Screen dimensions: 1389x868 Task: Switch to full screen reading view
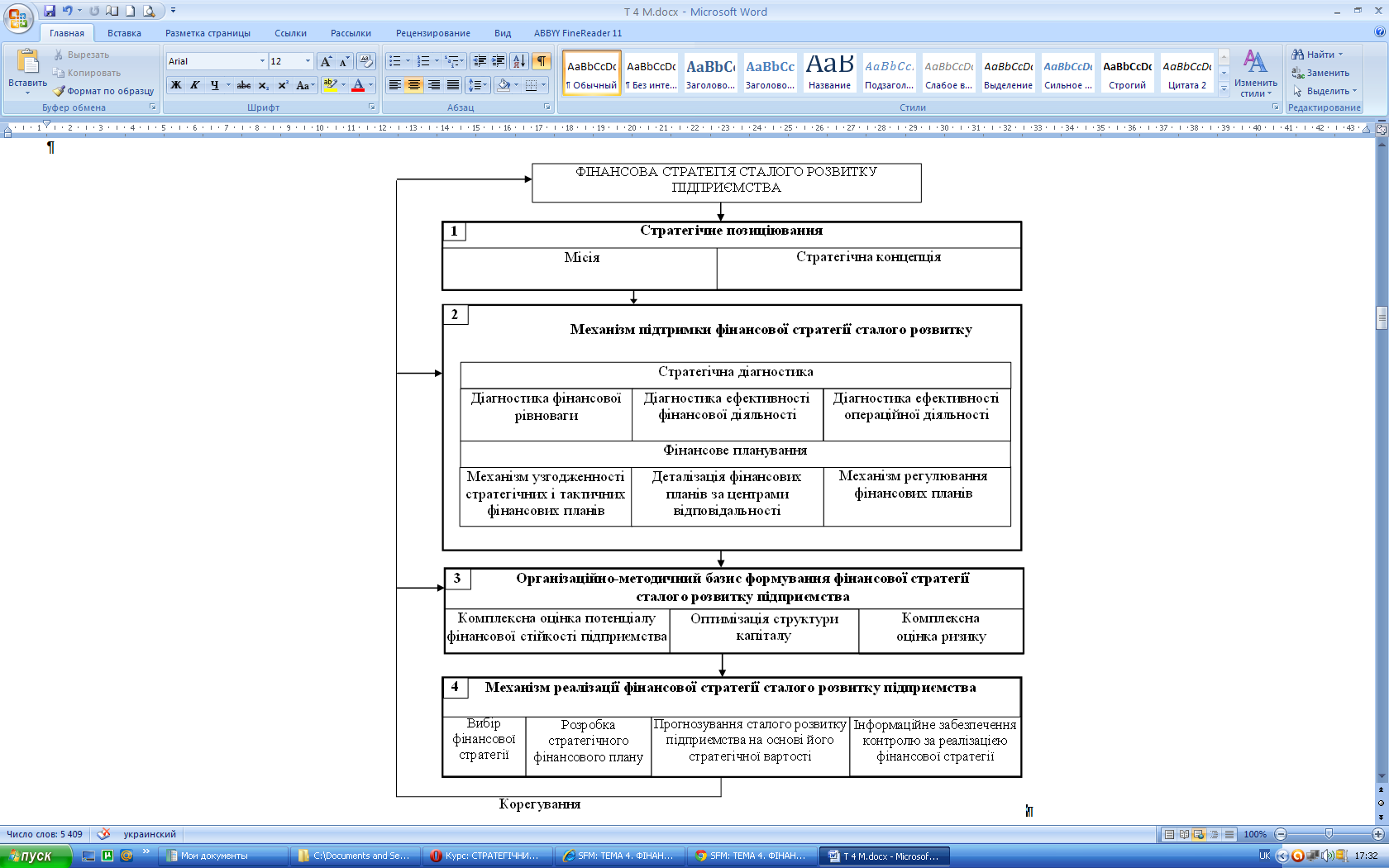[1184, 834]
